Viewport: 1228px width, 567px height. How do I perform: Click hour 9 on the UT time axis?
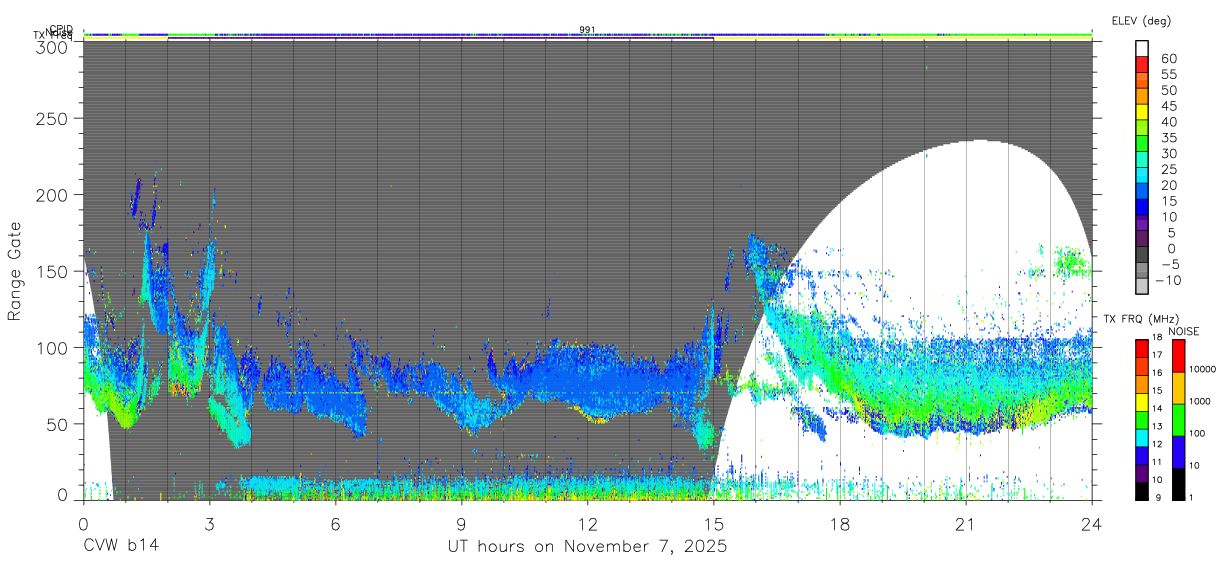(x=461, y=523)
